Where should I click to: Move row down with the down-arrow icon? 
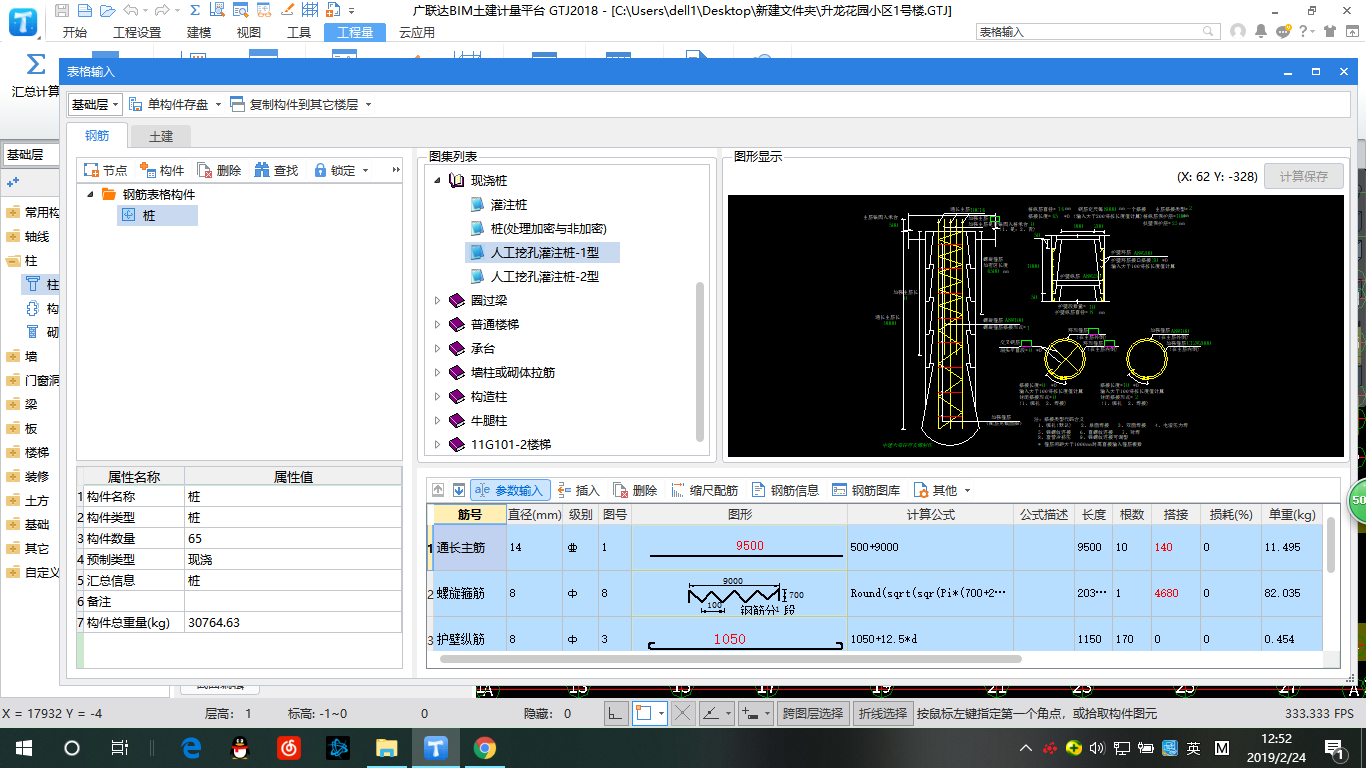(459, 490)
